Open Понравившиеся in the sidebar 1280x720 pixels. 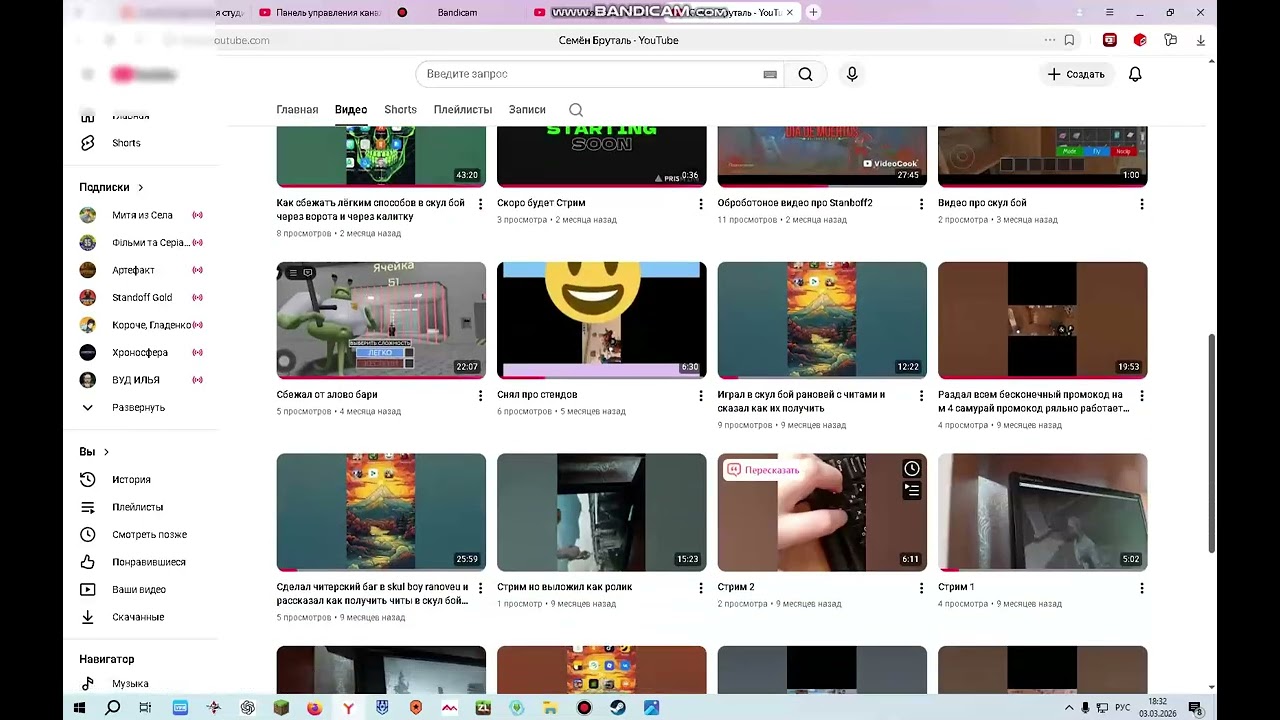pos(148,562)
